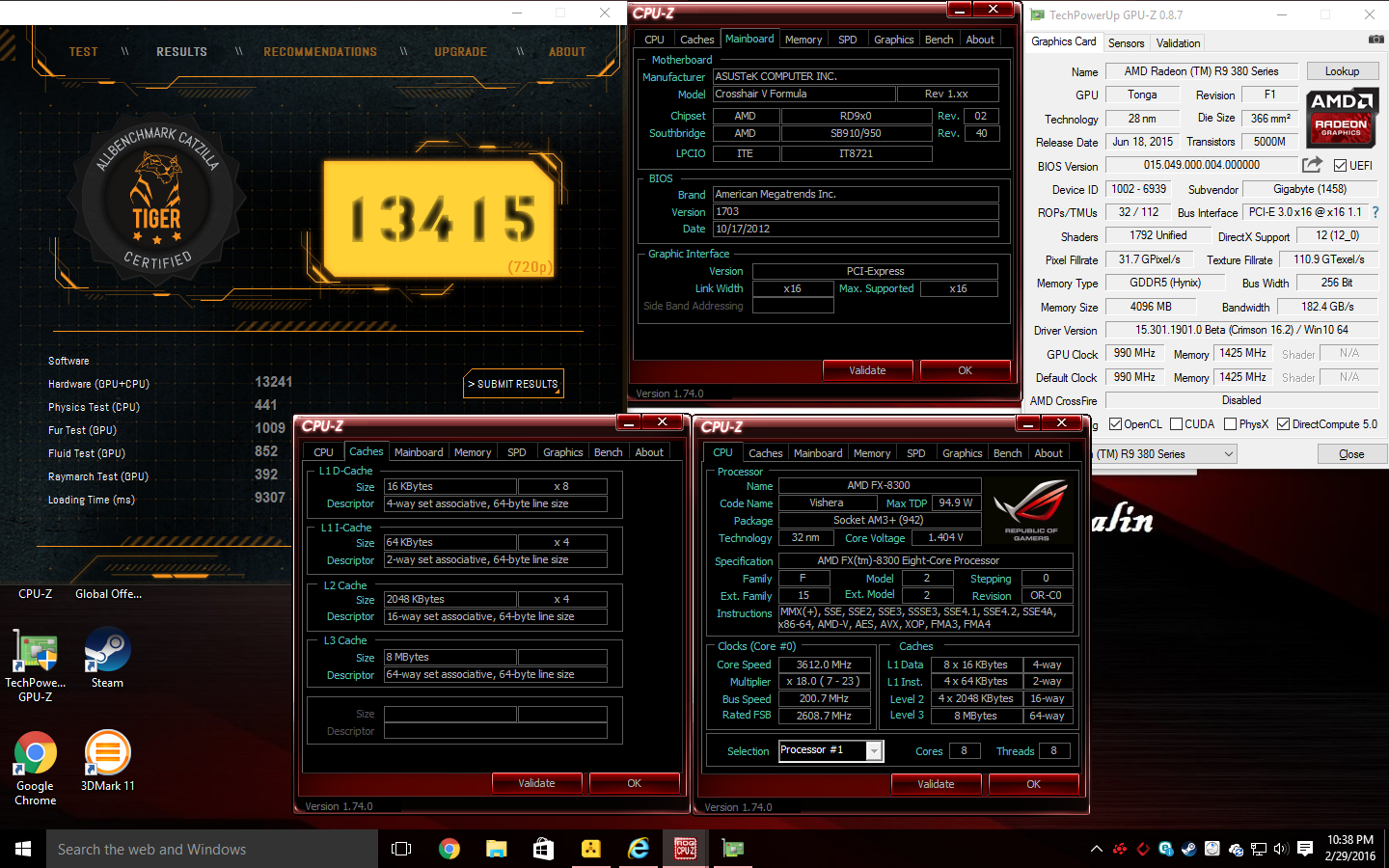Screen dimensions: 1389x868
Task: Open the Graphics Card tab in GPU-Z
Action: (x=1063, y=41)
